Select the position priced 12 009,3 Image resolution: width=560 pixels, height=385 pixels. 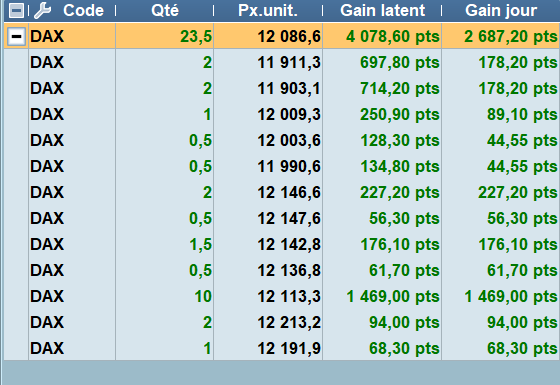pyautogui.click(x=289, y=115)
